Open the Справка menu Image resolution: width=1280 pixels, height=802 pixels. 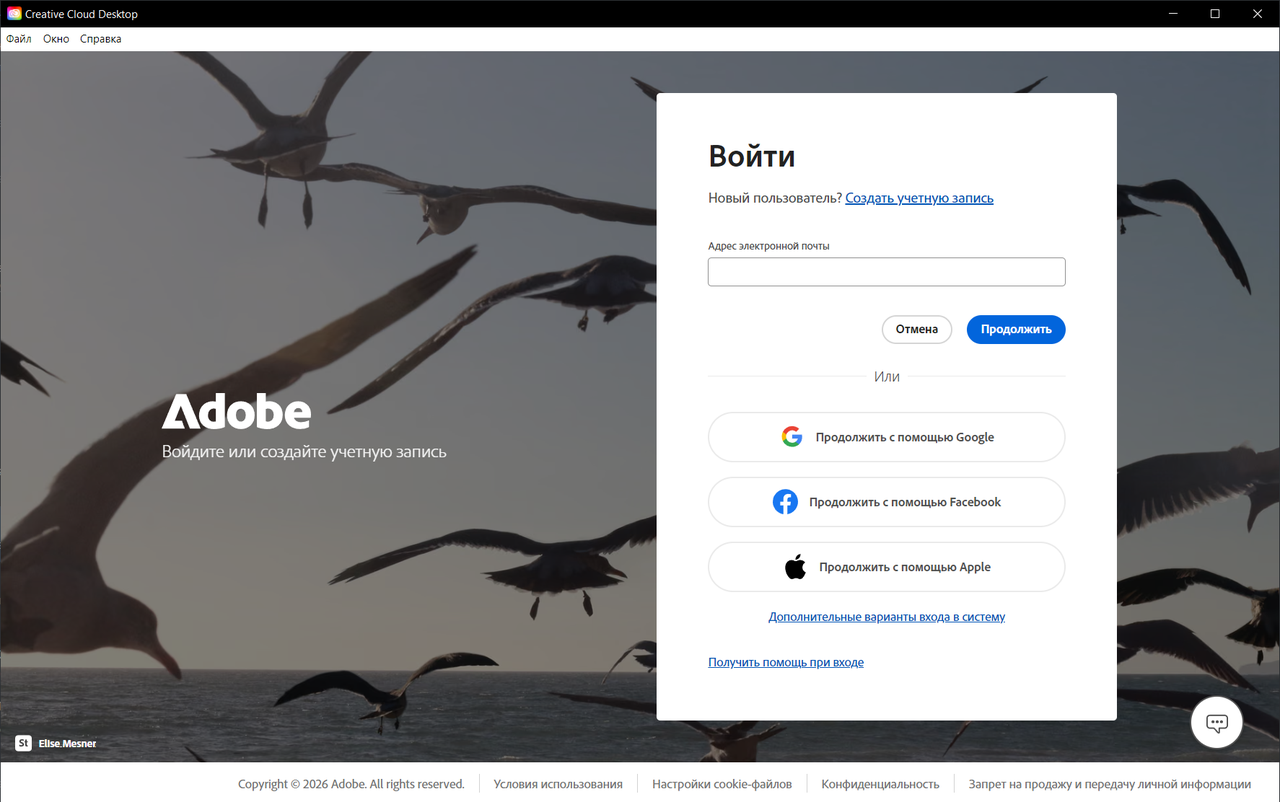101,39
